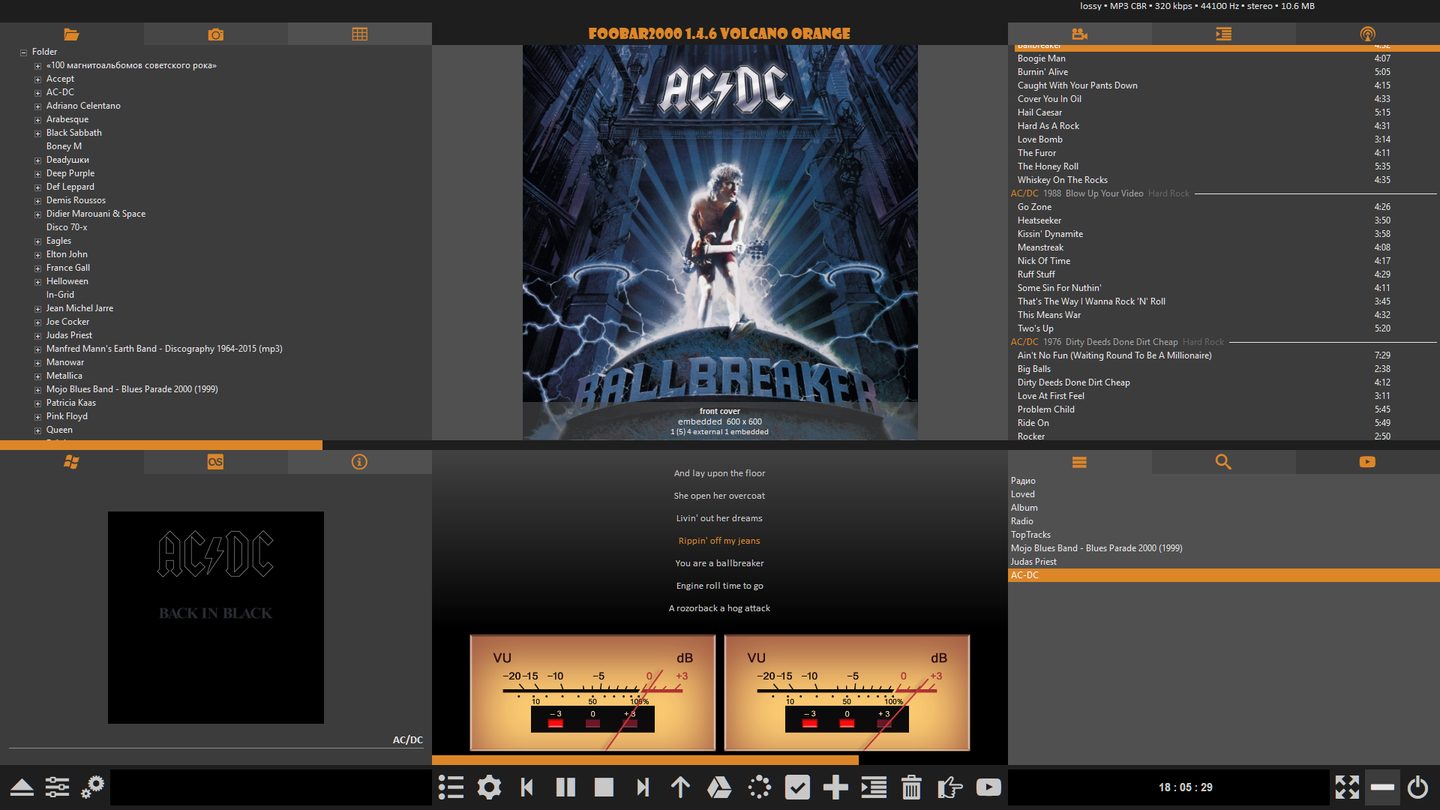This screenshot has width=1440, height=810.
Task: Expand the Adriano Celentano folder
Action: pos(38,106)
